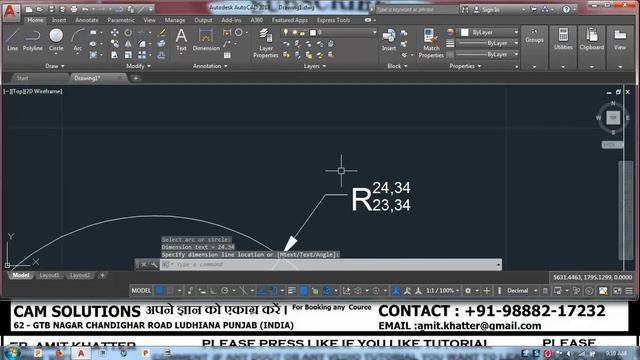Click the Offset tool icon
This screenshot has height=360, width=640.
[x=162, y=55]
